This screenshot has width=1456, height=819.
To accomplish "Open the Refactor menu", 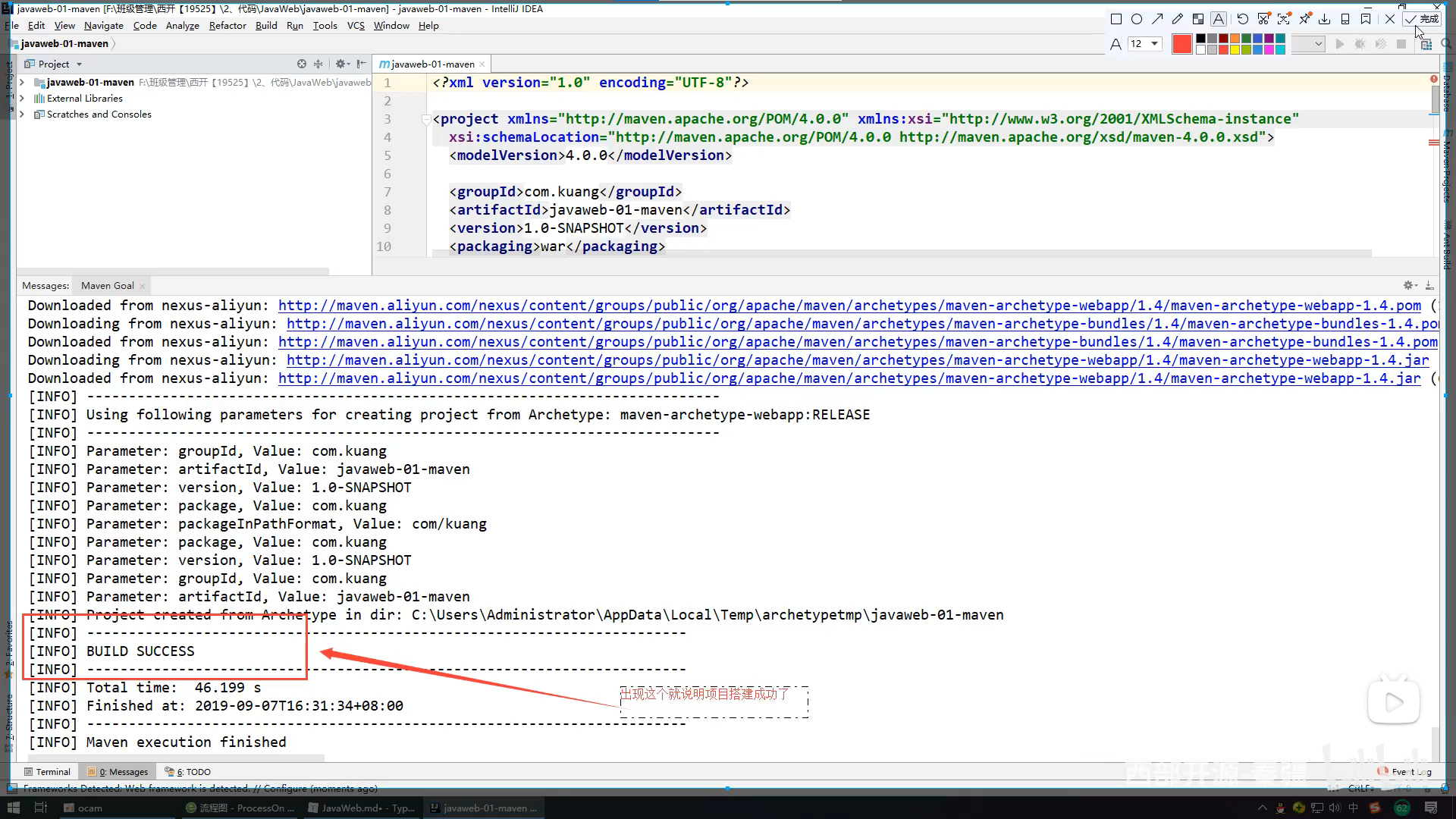I will click(x=227, y=25).
